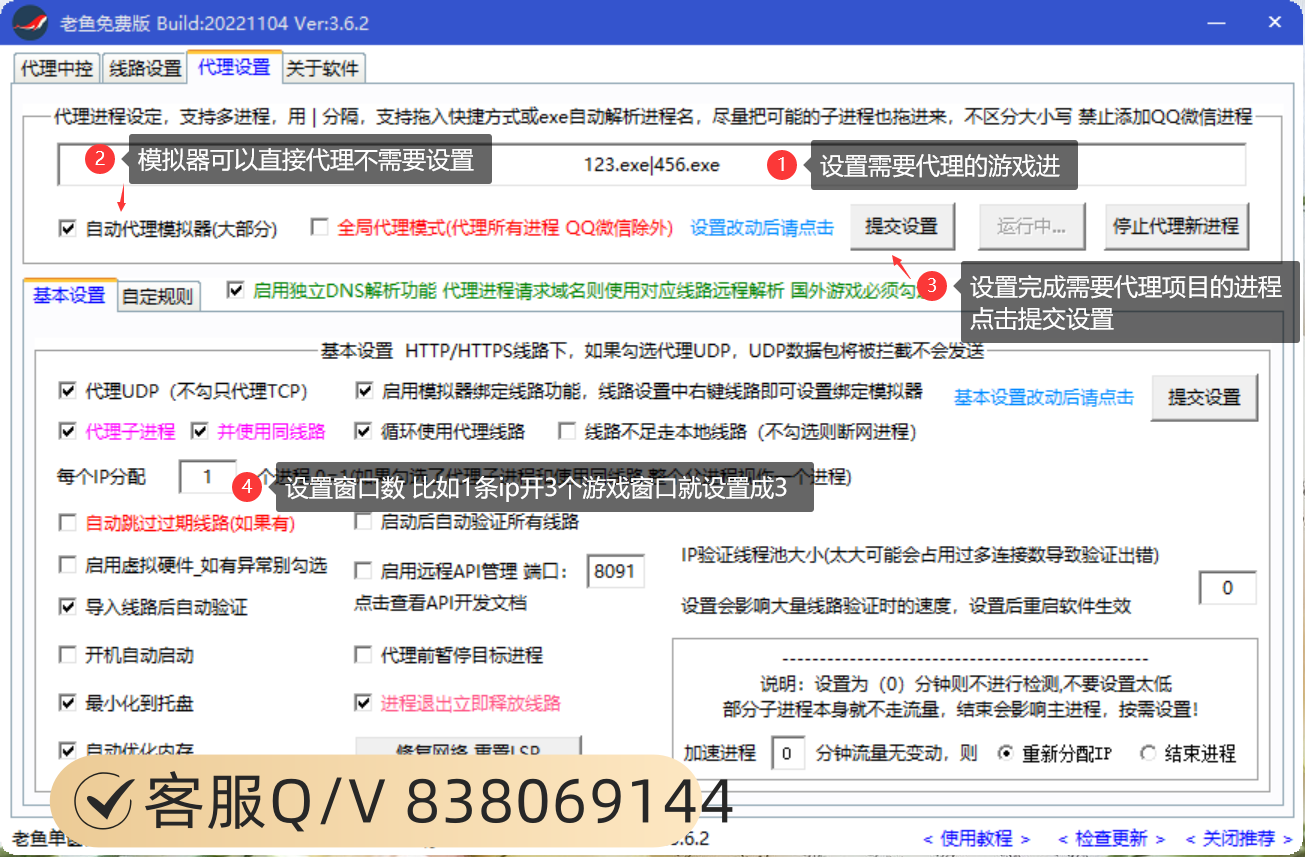1305x857 pixels.
Task: Enable 开机自动启动 checkbox
Action: pyautogui.click(x=68, y=656)
